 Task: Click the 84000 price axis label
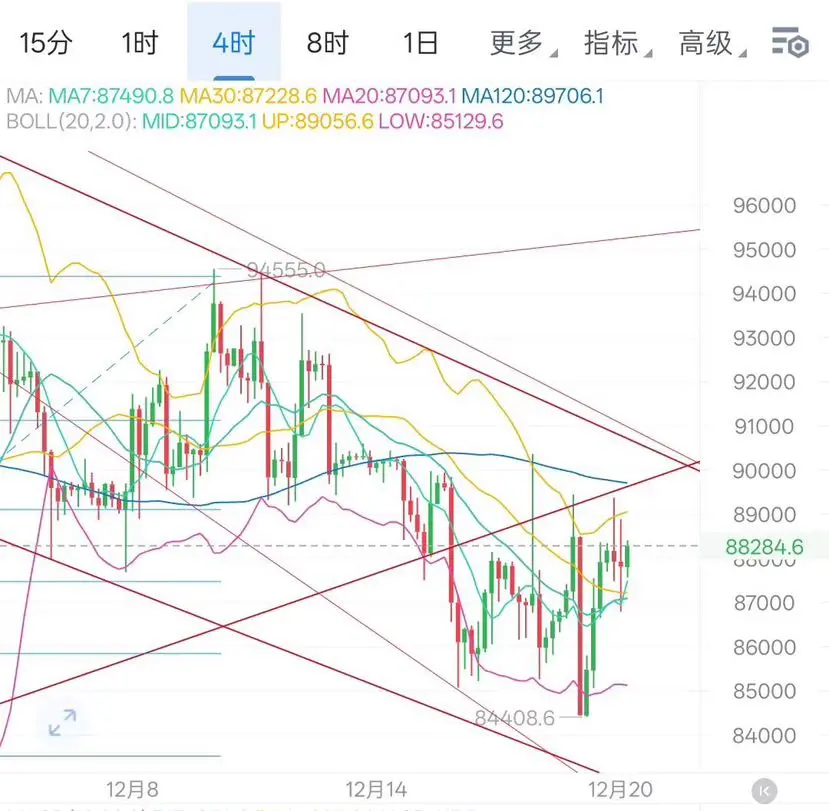pos(764,735)
